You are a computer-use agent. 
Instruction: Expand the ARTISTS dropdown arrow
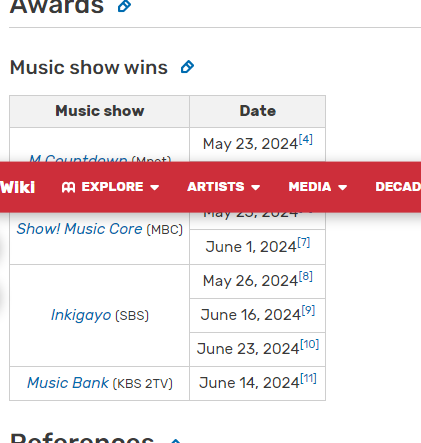click(x=256, y=188)
